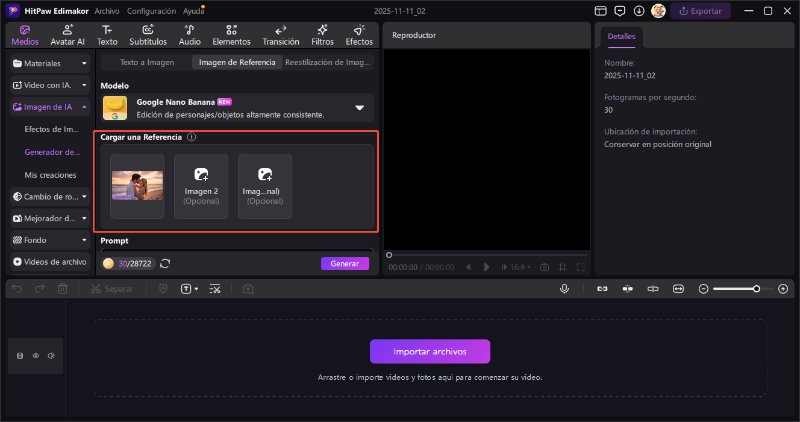Viewport: 800px width, 422px height.
Task: Zoom out the timeline
Action: click(703, 289)
